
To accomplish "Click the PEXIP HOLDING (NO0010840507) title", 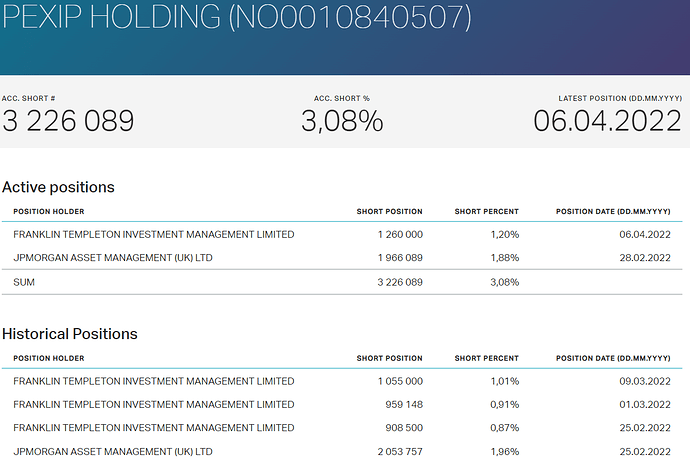I will click(x=236, y=17).
